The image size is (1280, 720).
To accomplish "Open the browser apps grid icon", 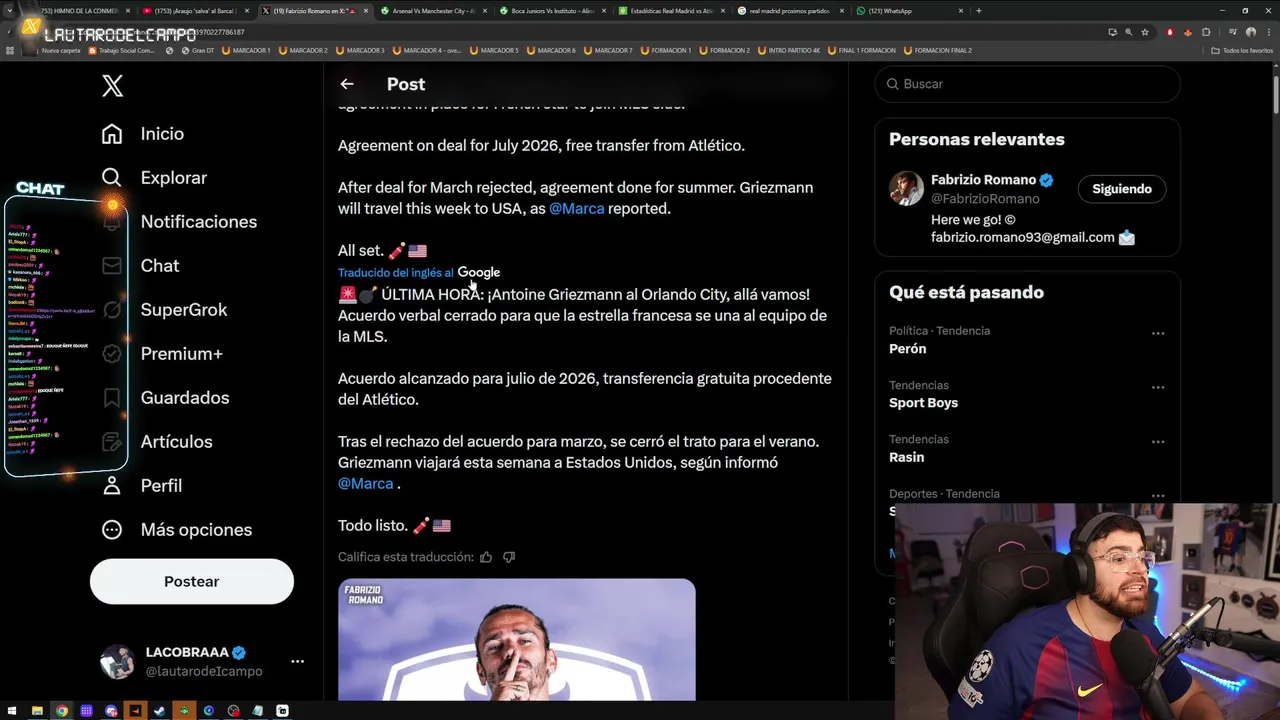I will (11, 50).
